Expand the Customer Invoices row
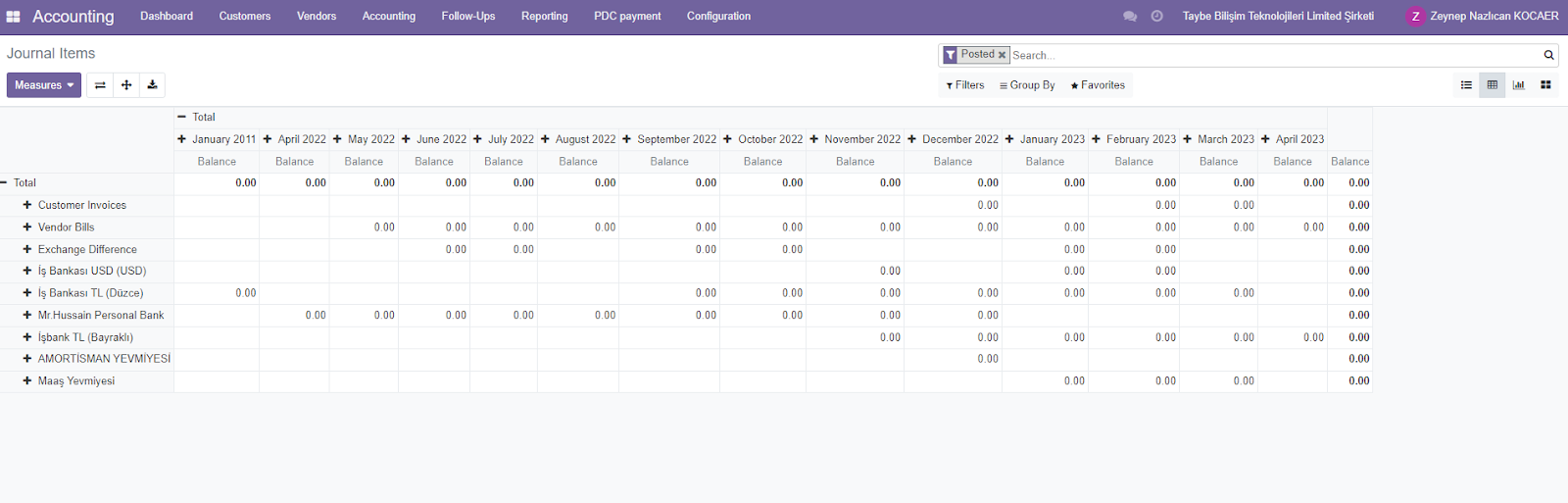 coord(27,205)
